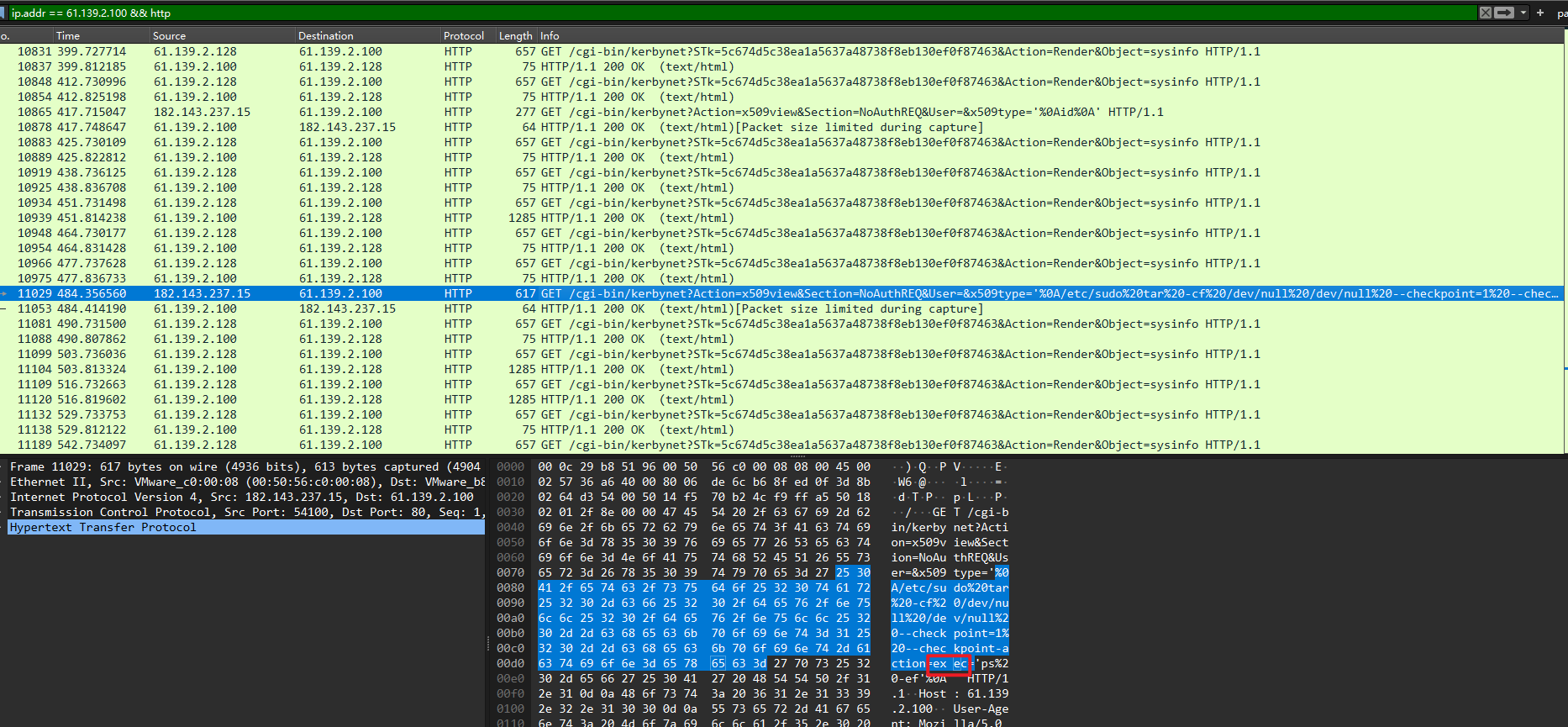Select packet 11120 at time 516.819602

[x=781, y=399]
